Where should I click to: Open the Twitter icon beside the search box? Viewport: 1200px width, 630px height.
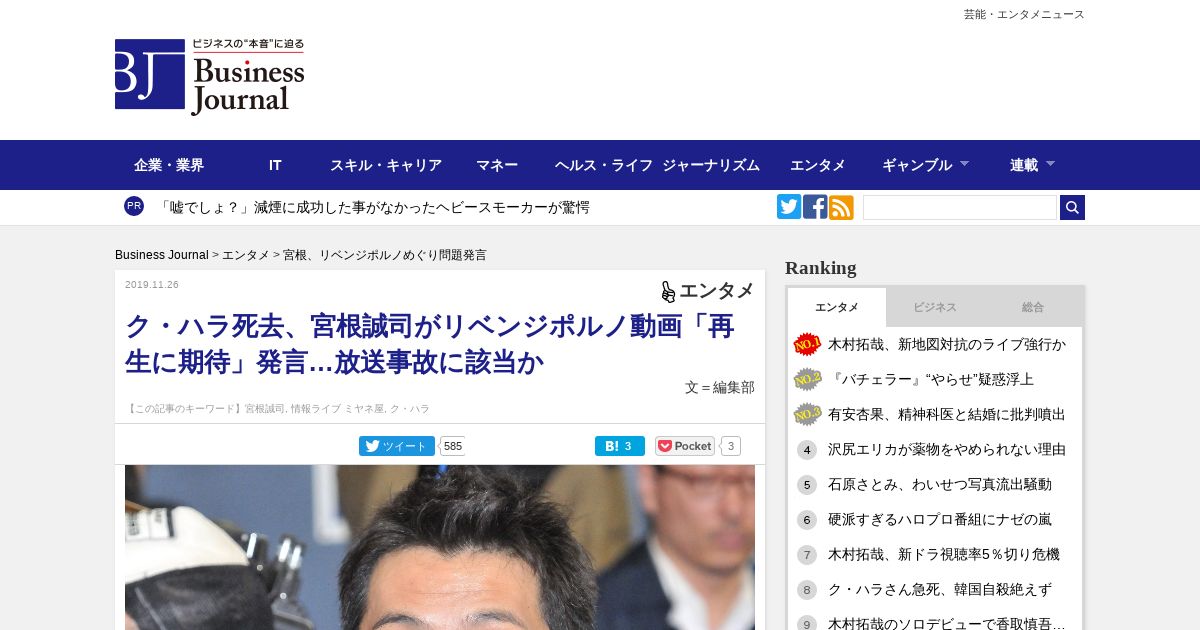coord(789,207)
